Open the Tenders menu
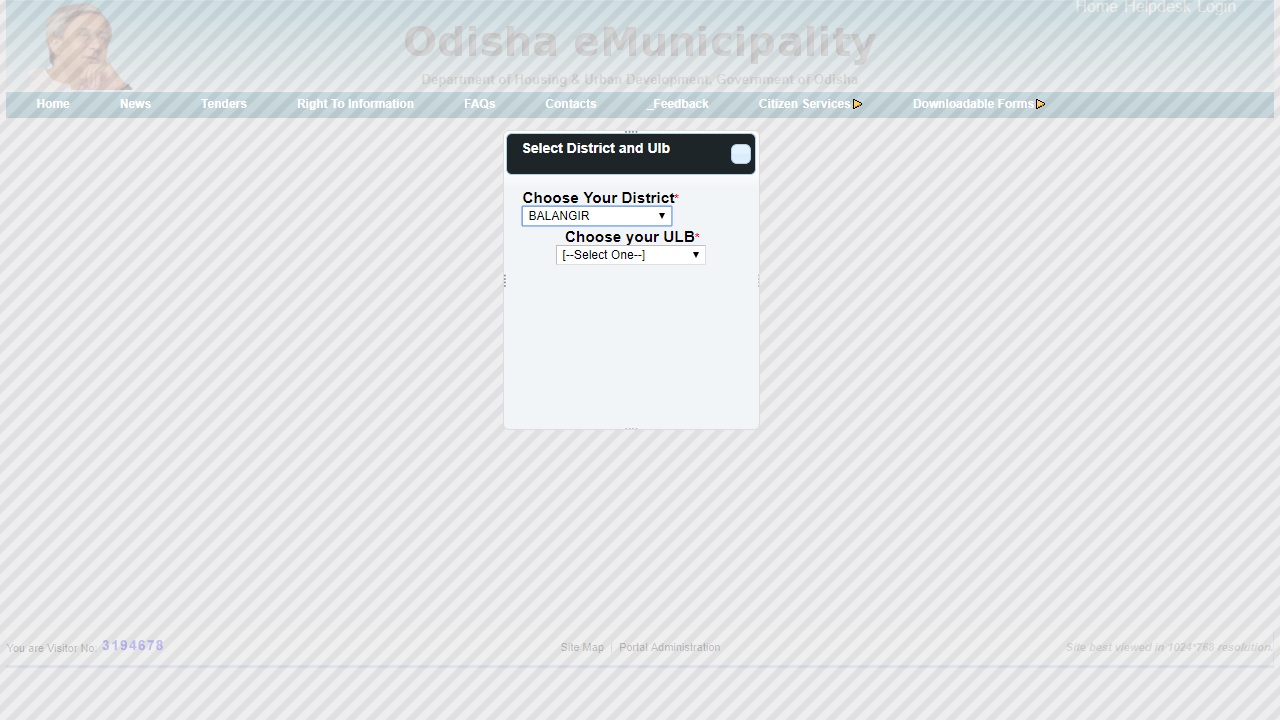This screenshot has width=1280, height=720. coord(223,104)
